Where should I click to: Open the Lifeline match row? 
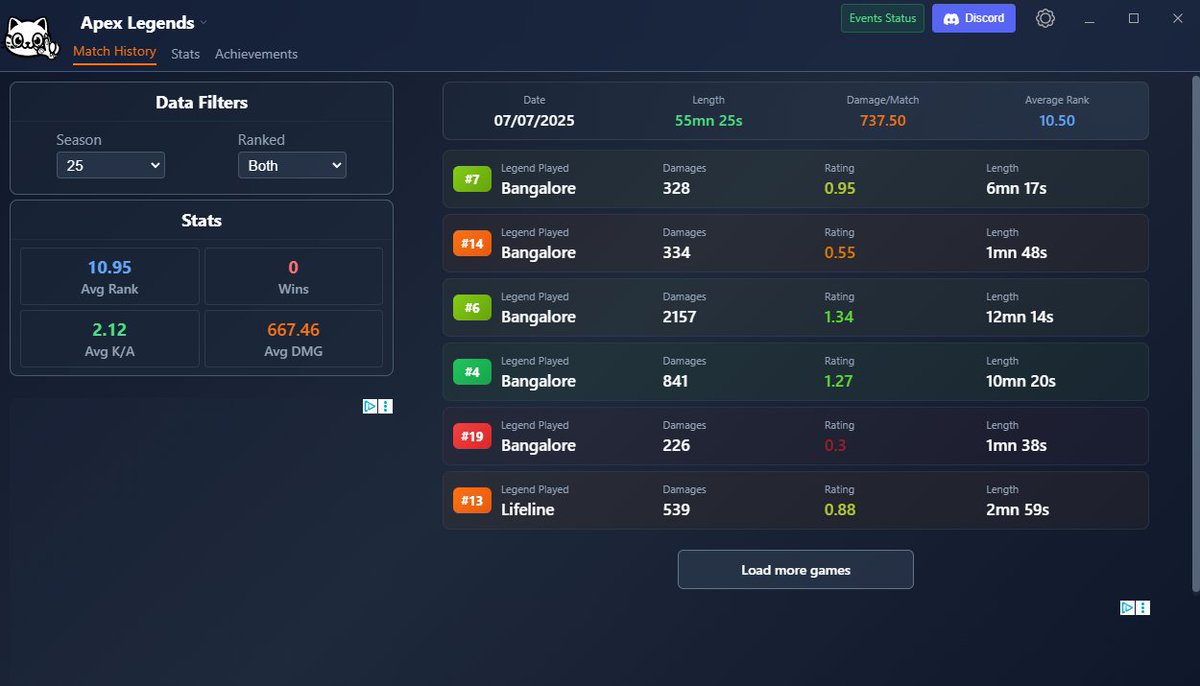coord(796,500)
